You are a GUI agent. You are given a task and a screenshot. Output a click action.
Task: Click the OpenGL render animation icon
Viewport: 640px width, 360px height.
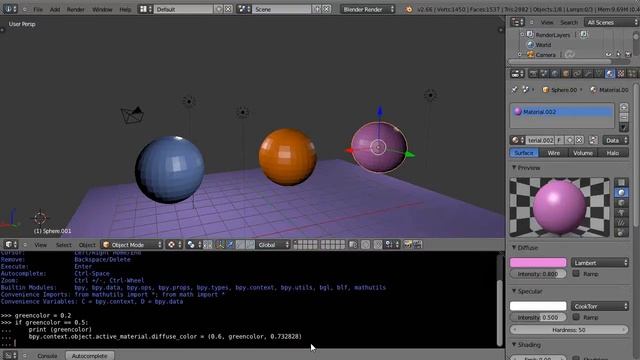pyautogui.click(x=417, y=244)
